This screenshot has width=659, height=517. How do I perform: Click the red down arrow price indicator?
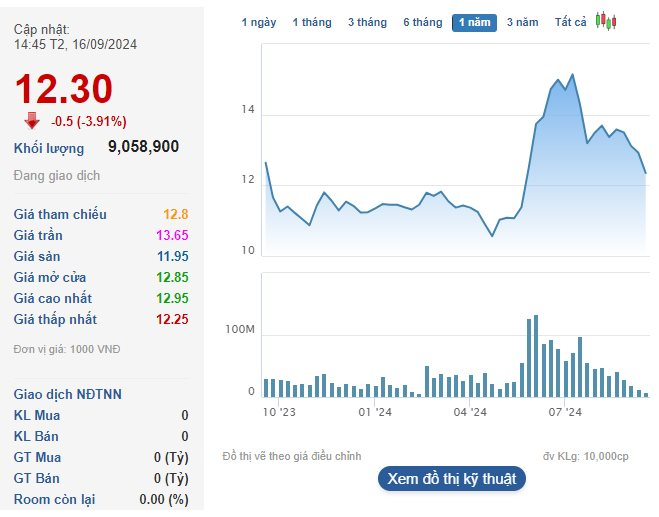coord(32,121)
